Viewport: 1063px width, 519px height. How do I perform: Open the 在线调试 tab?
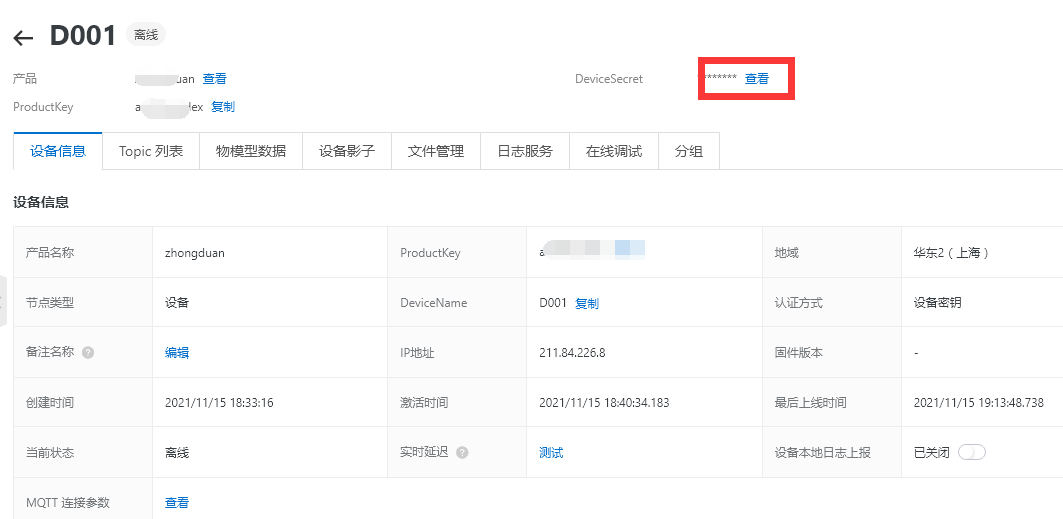click(614, 151)
